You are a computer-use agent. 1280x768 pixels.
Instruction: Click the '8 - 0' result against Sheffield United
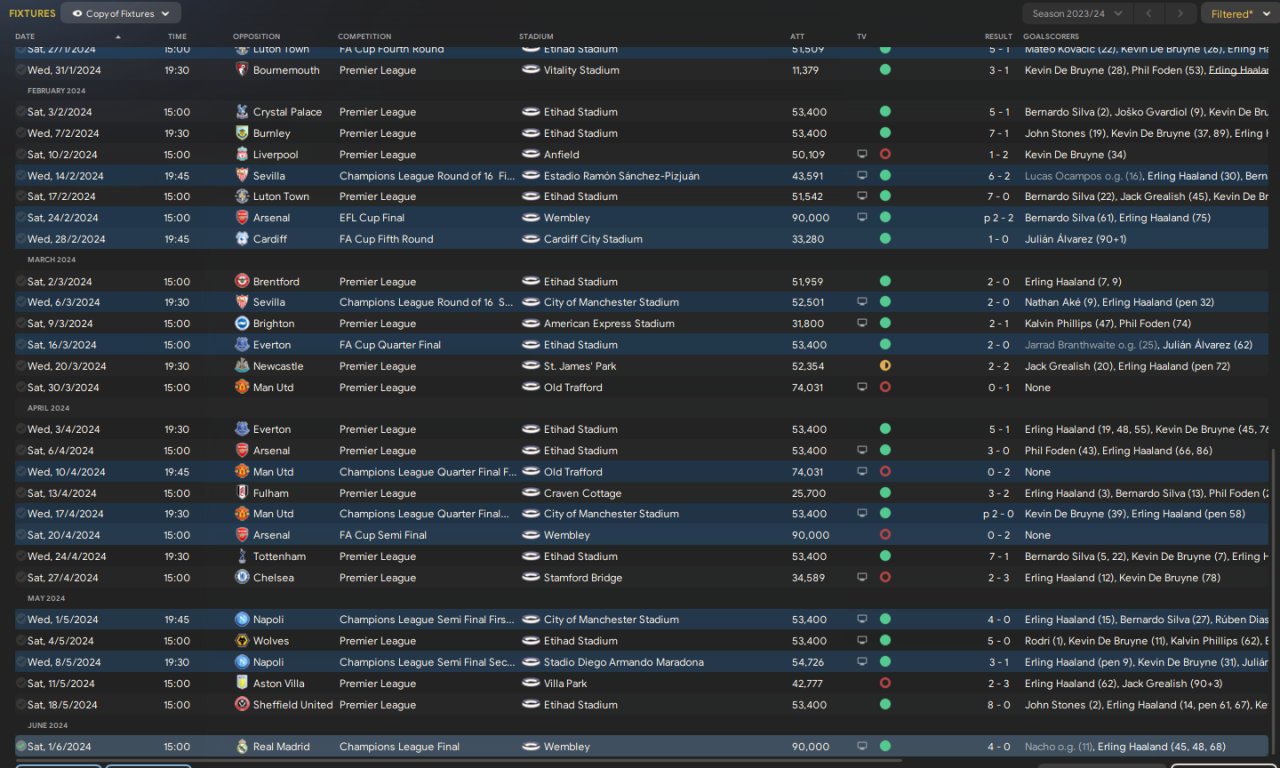(999, 705)
